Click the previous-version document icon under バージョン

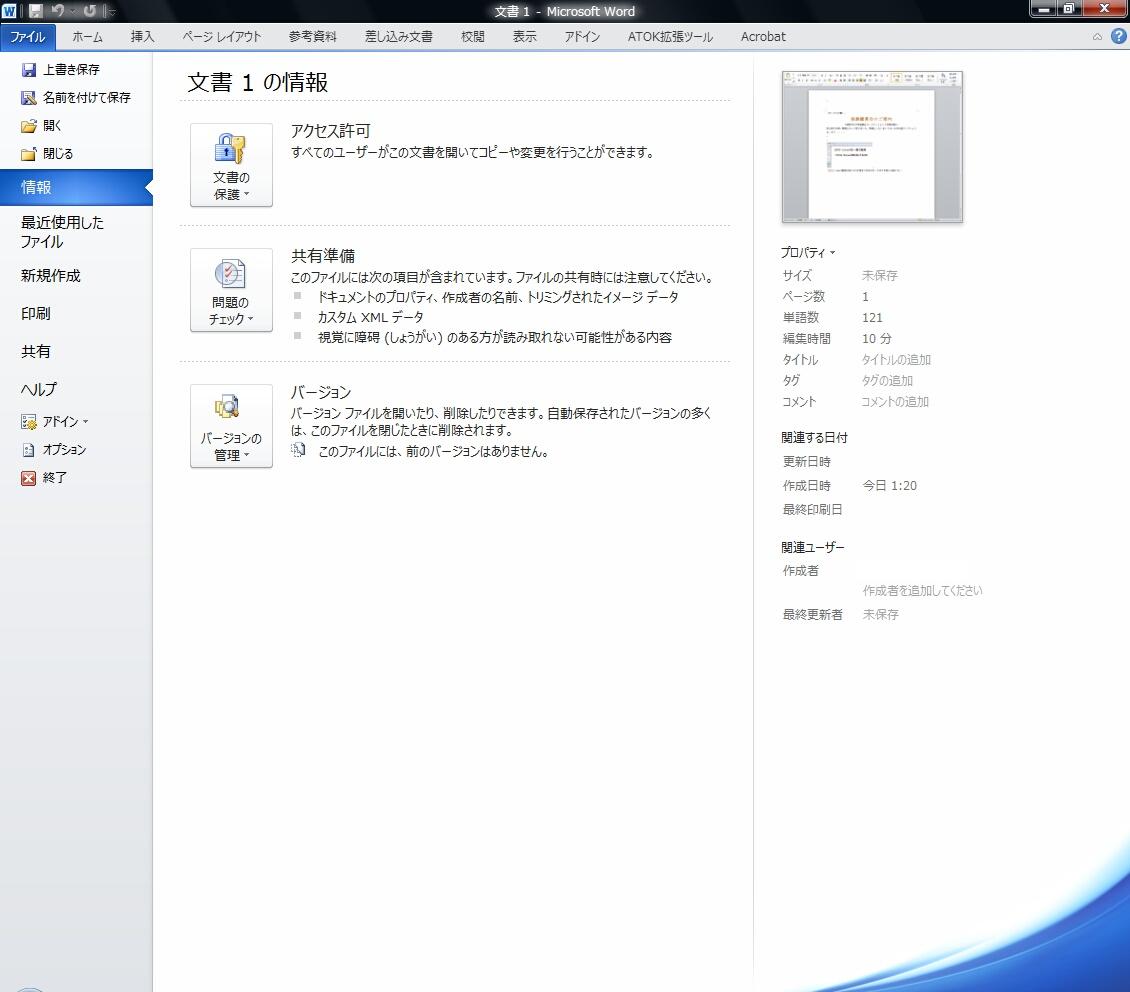298,450
